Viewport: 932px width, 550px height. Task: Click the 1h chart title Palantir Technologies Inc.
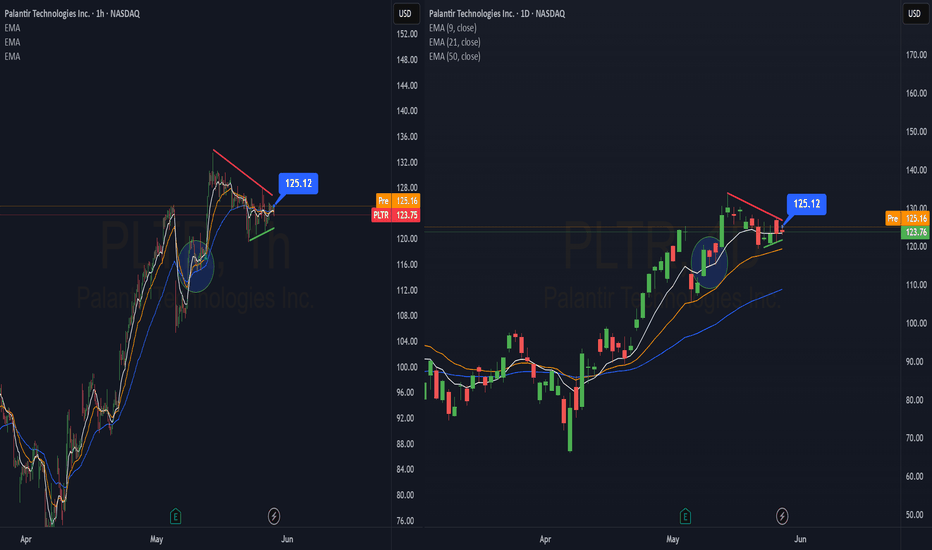pyautogui.click(x=72, y=13)
